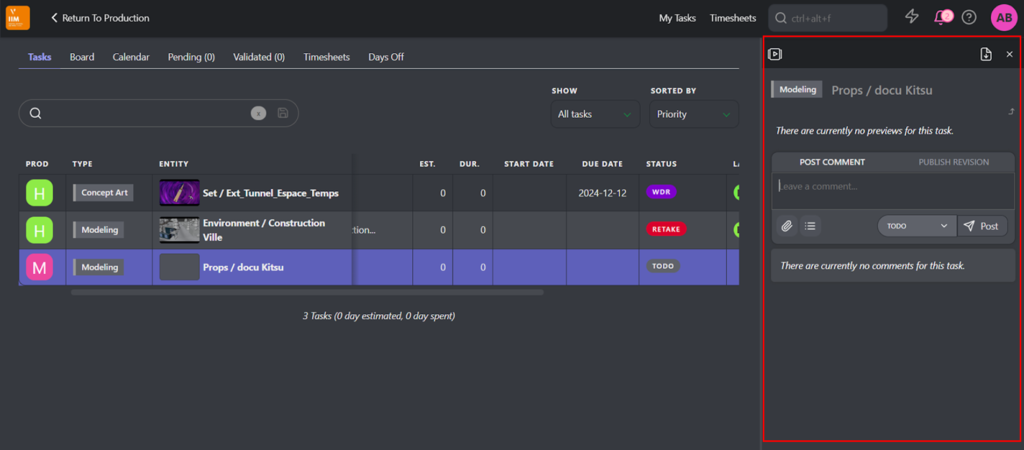Expand the Show All tasks dropdown
1024x450 pixels.
tap(596, 114)
